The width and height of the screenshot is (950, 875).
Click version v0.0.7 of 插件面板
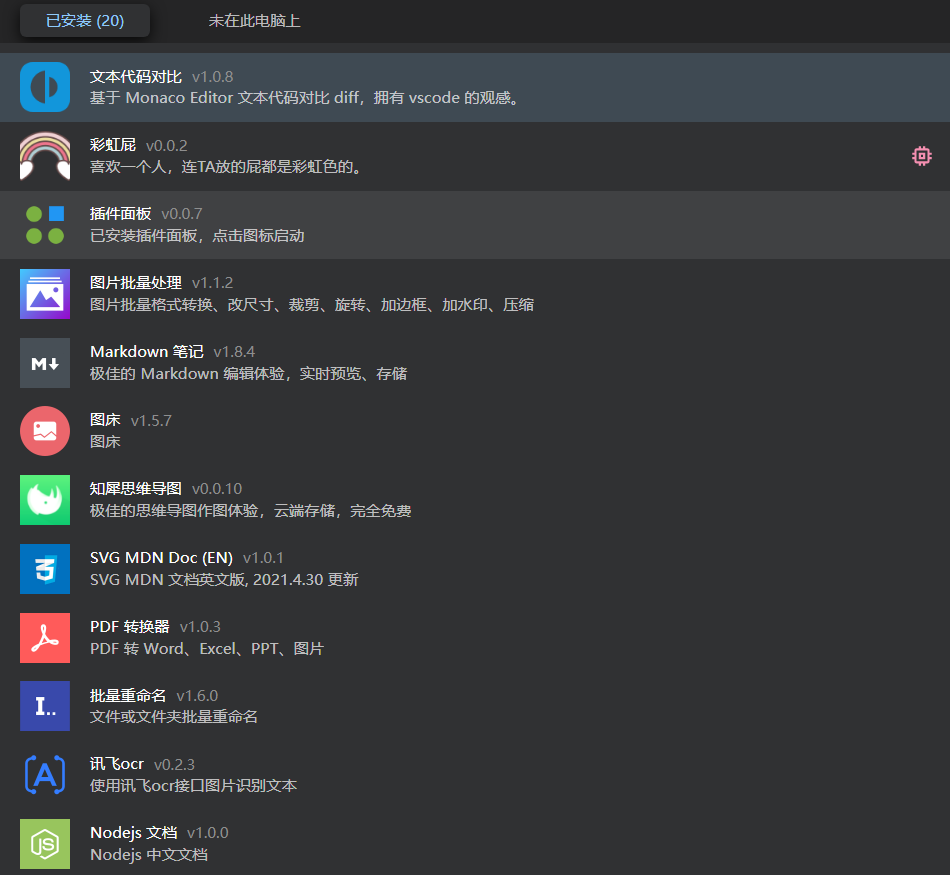182,214
